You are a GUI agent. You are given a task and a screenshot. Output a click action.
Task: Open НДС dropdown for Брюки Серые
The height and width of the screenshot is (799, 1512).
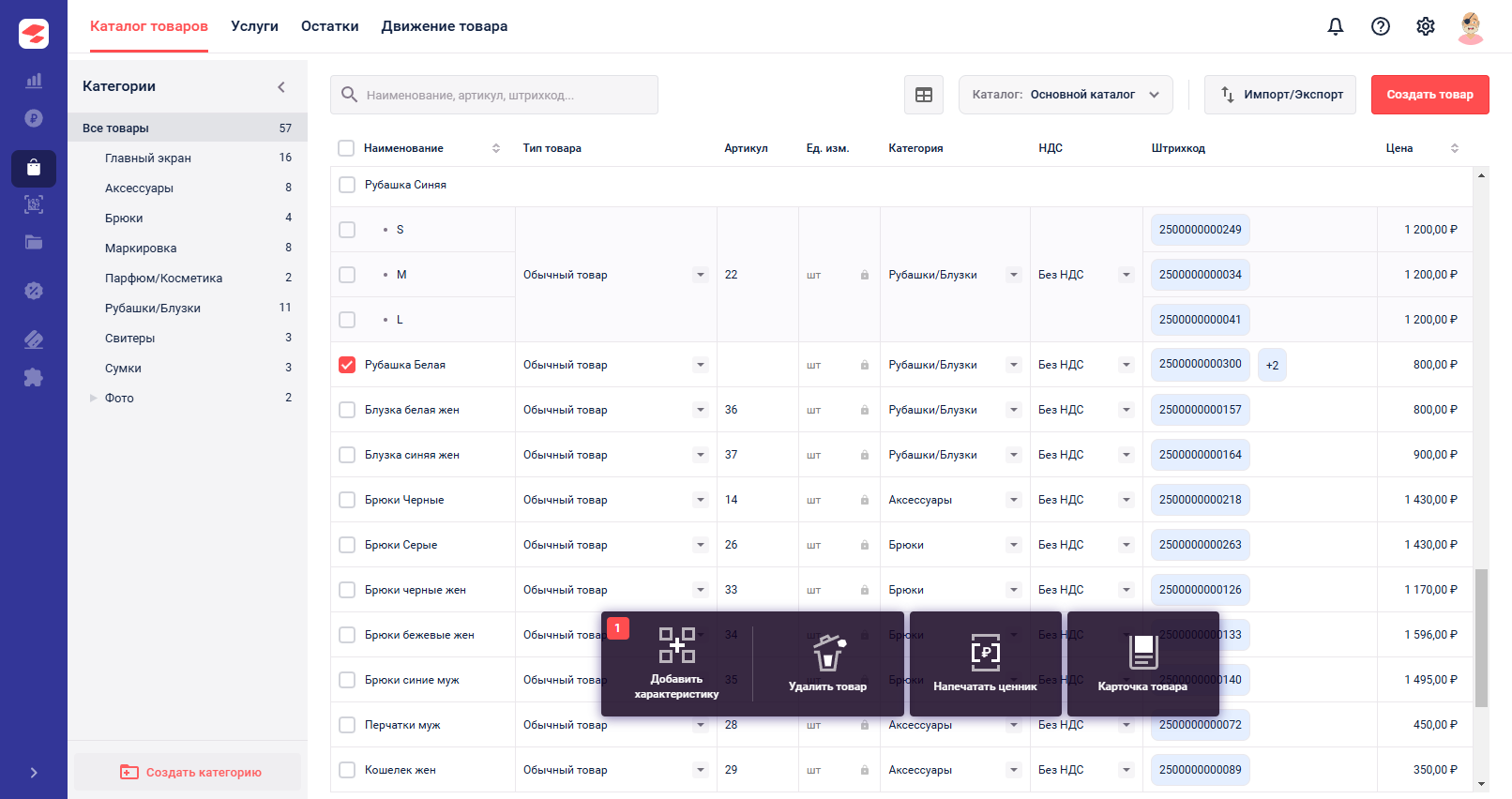(x=1126, y=545)
